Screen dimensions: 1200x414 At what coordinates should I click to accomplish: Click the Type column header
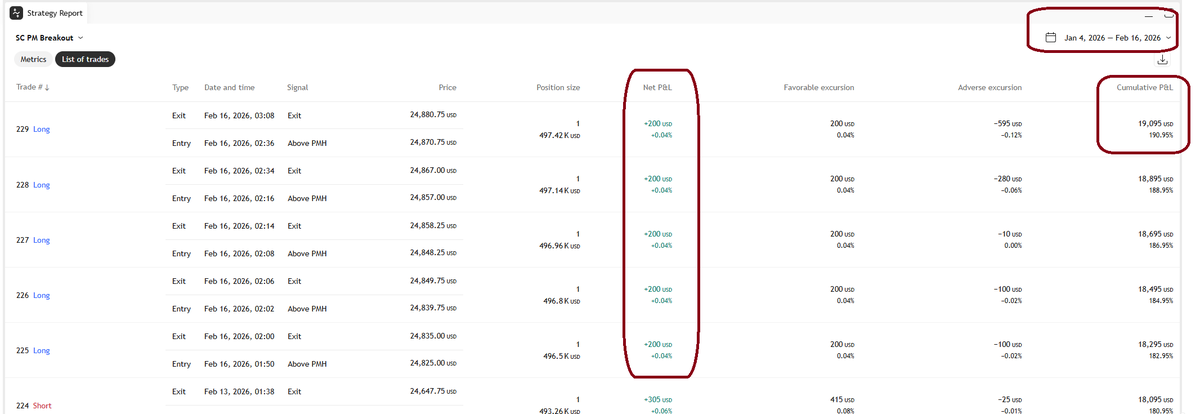[x=181, y=87]
